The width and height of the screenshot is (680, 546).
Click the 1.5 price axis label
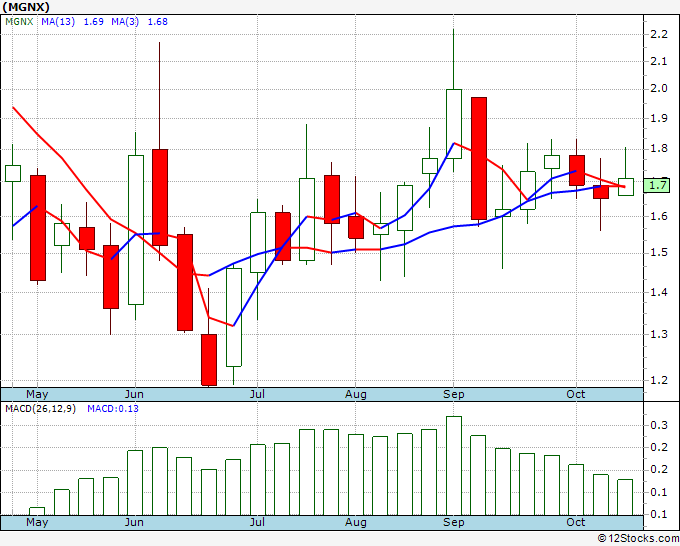coord(659,253)
